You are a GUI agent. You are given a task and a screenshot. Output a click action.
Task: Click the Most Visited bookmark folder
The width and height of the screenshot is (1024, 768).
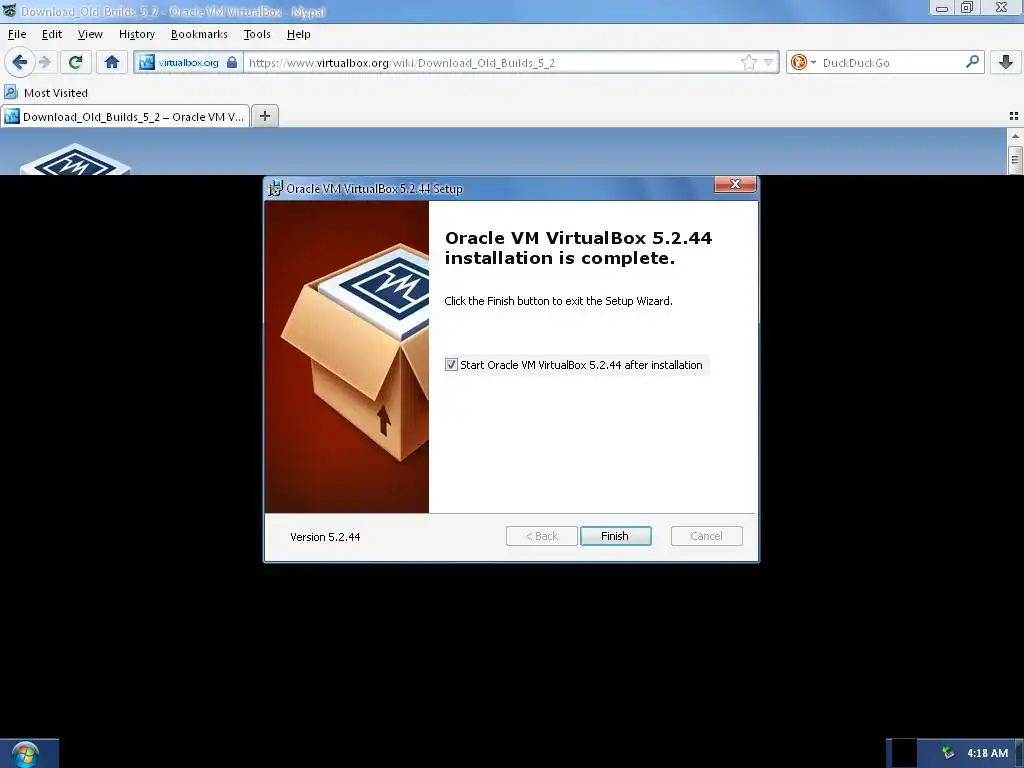pos(46,93)
